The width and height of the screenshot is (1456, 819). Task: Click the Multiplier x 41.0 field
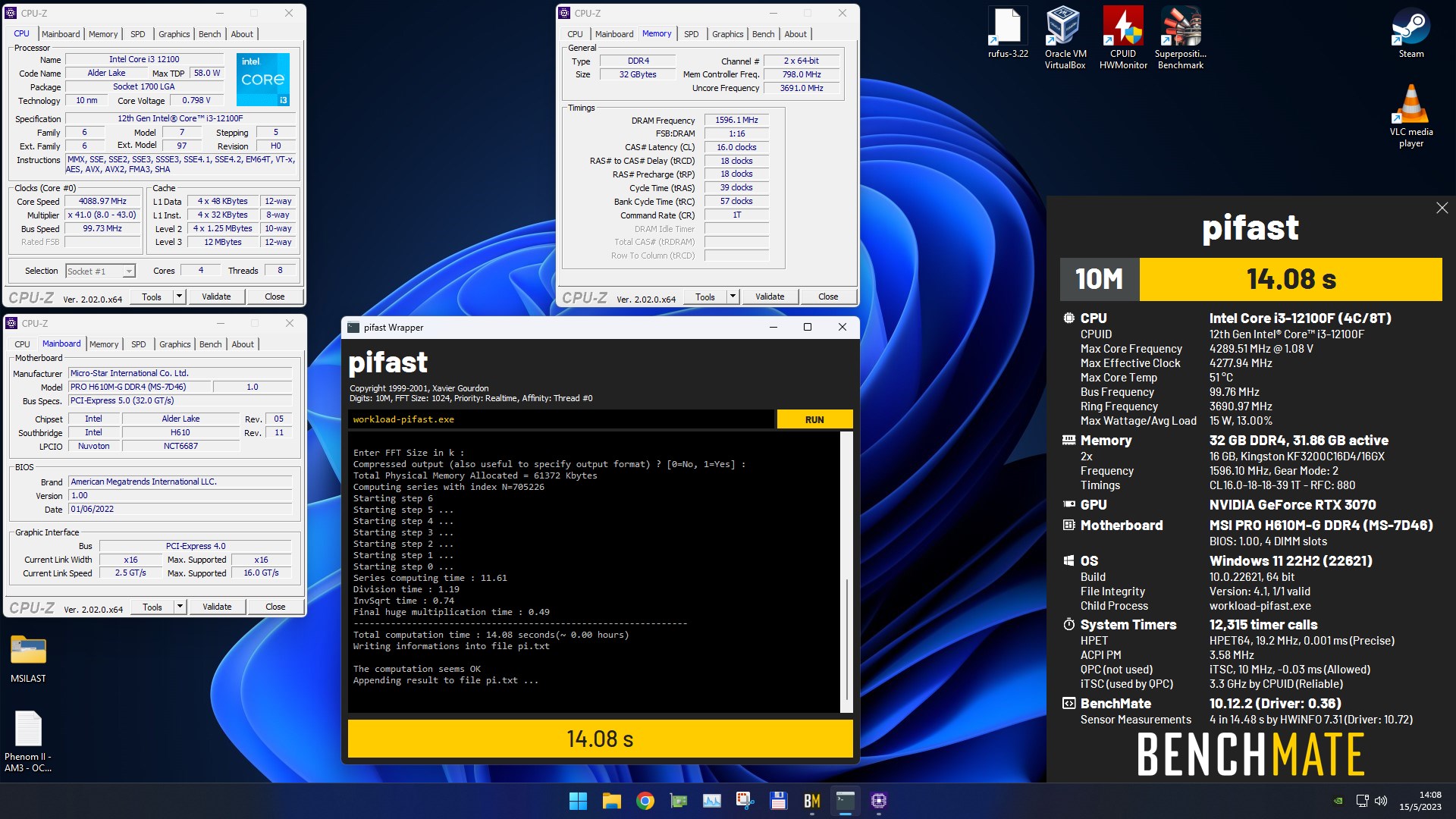pos(102,215)
